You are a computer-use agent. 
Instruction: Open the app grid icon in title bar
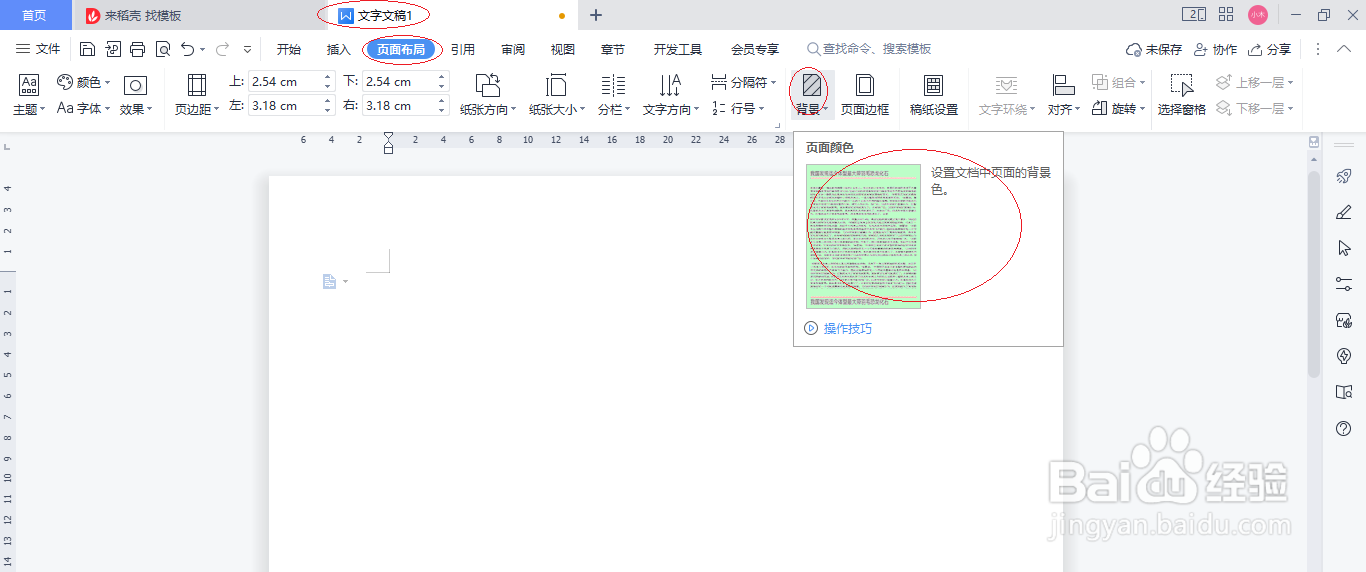[1226, 14]
